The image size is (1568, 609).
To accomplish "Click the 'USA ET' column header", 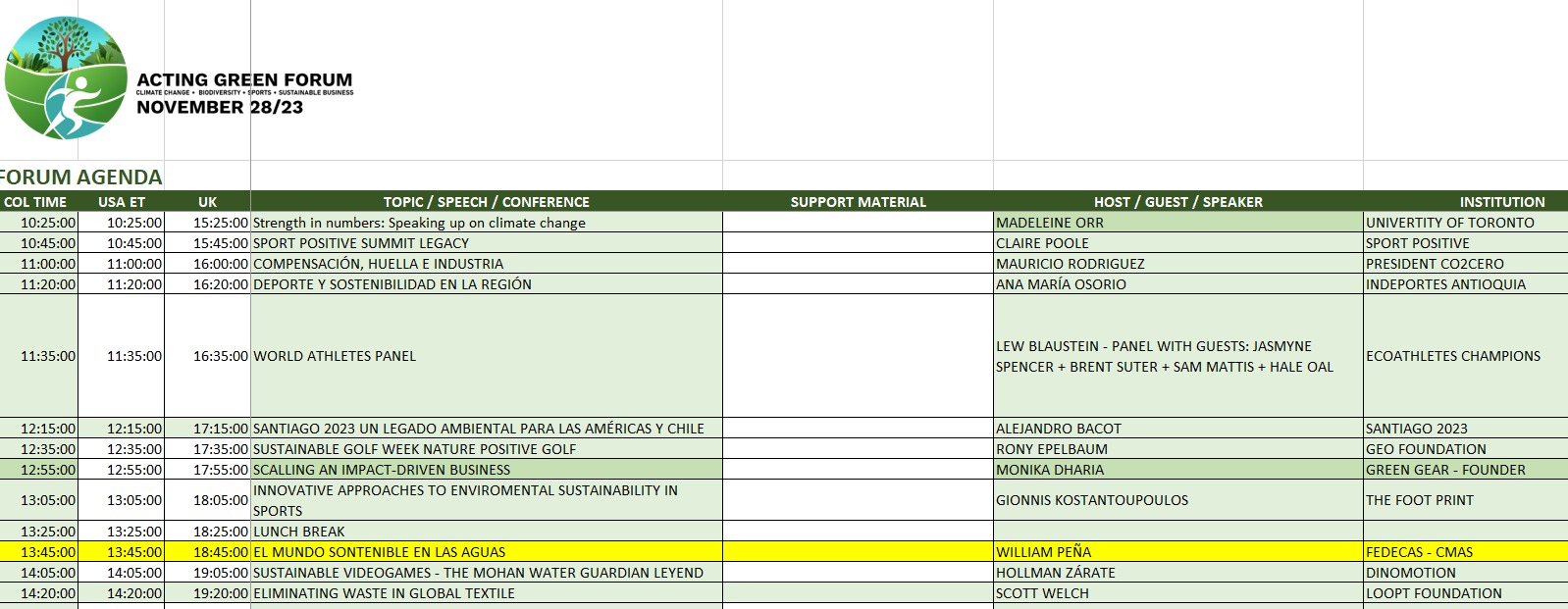I will (x=122, y=202).
